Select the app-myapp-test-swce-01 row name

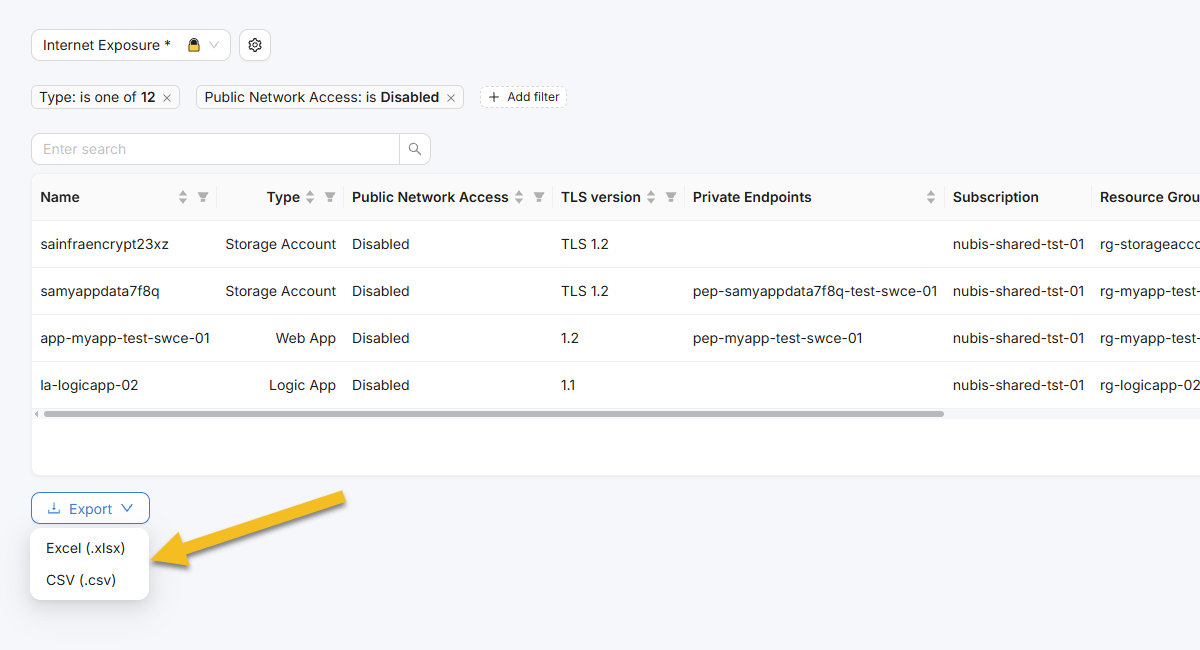pos(125,338)
